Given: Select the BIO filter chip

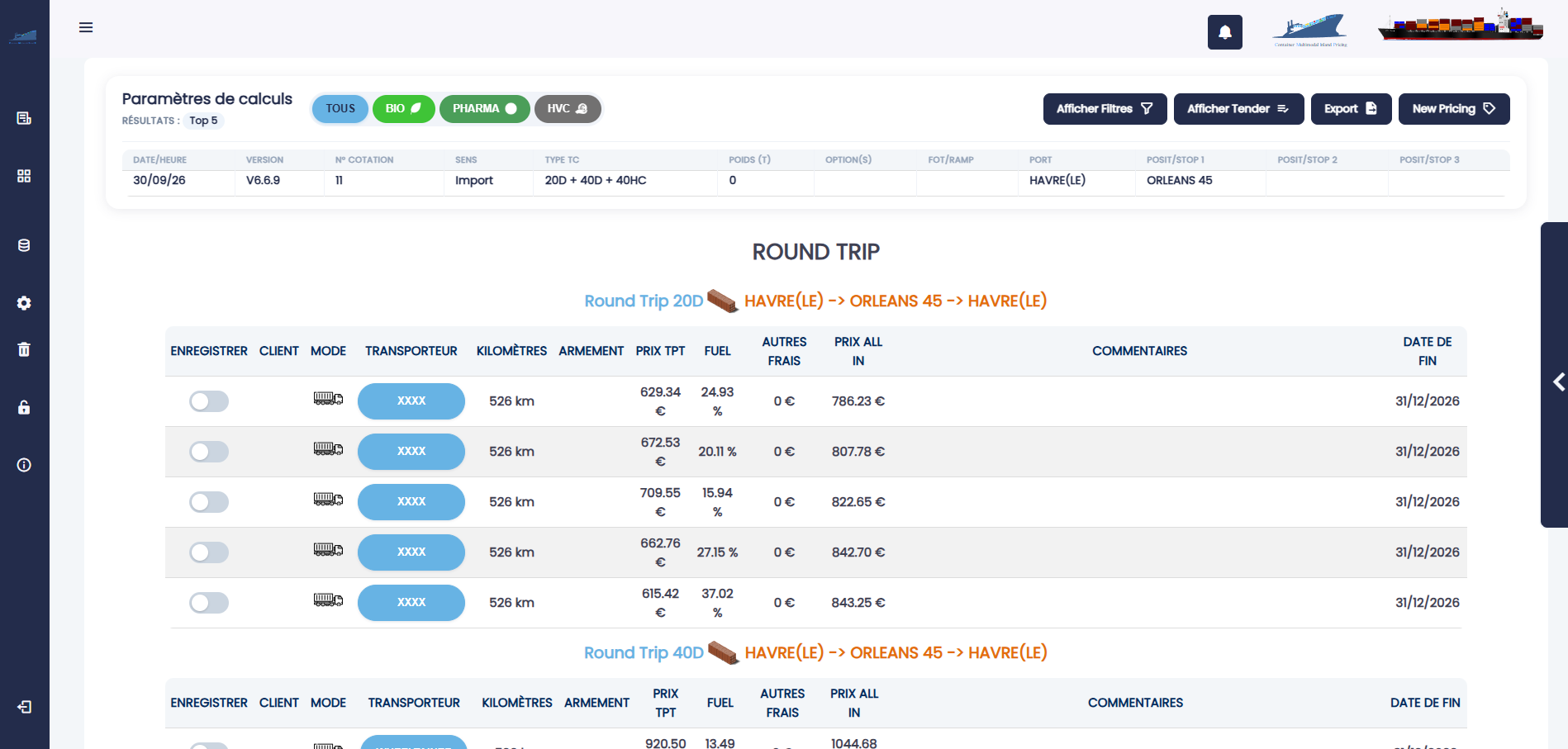Looking at the screenshot, I should [x=403, y=109].
